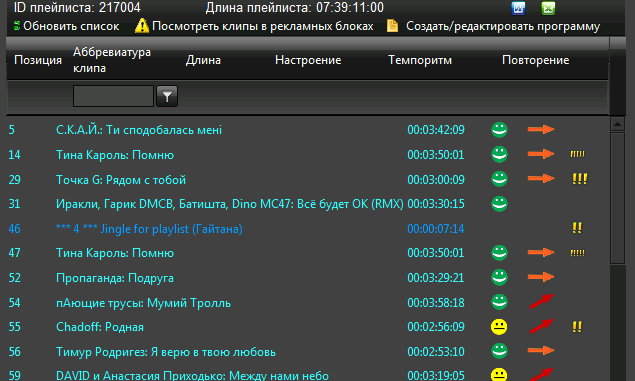This screenshot has height=381, width=635.
Task: Click green smiley in row 14 Тина Кароль
Action: pyautogui.click(x=499, y=154)
